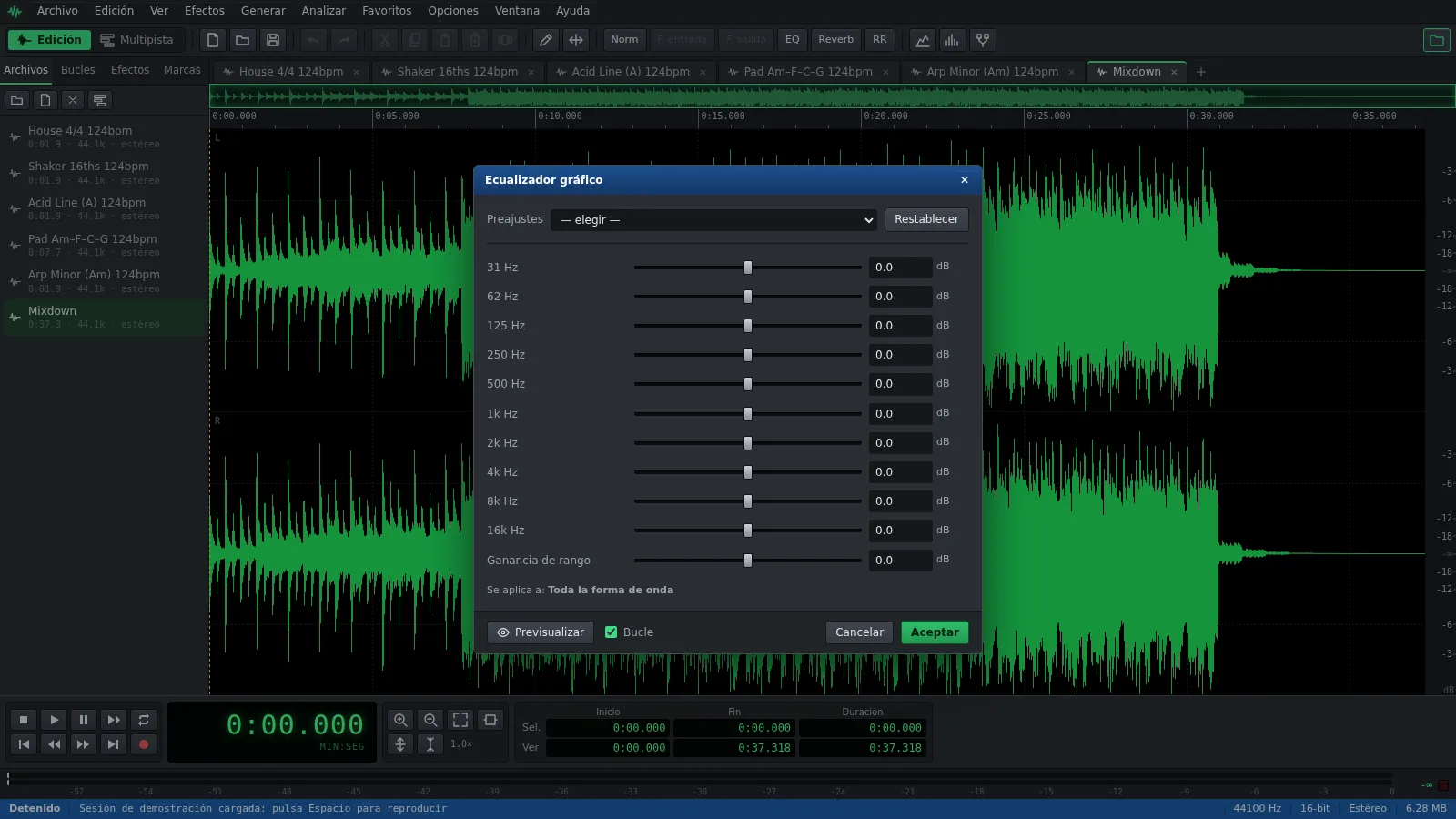Select Pad Am-F-C-G 124bpm in file list
The image size is (1456, 819).
point(105,246)
